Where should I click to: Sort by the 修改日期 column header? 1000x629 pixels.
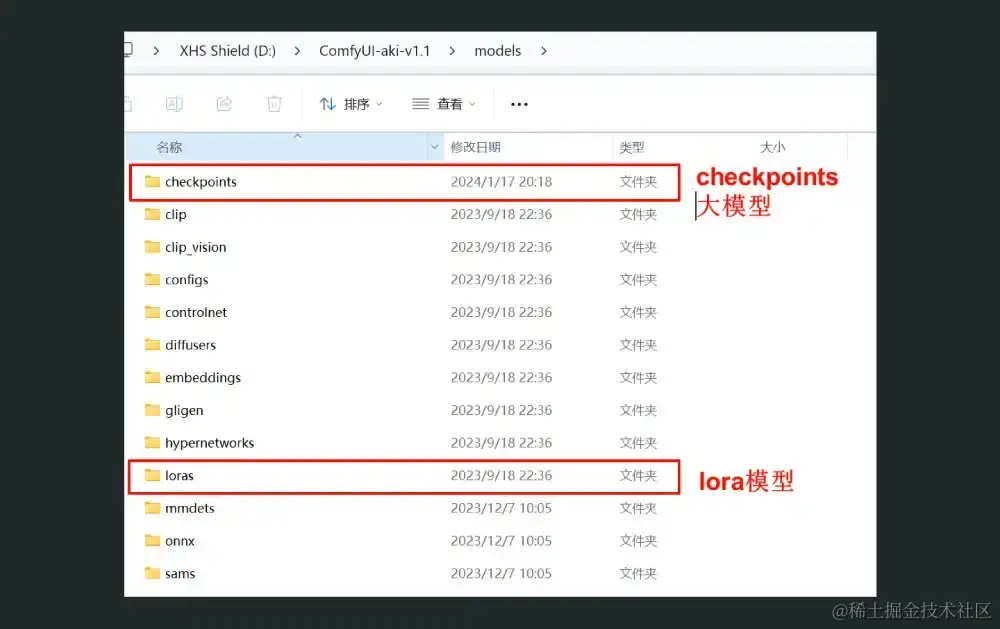click(476, 147)
